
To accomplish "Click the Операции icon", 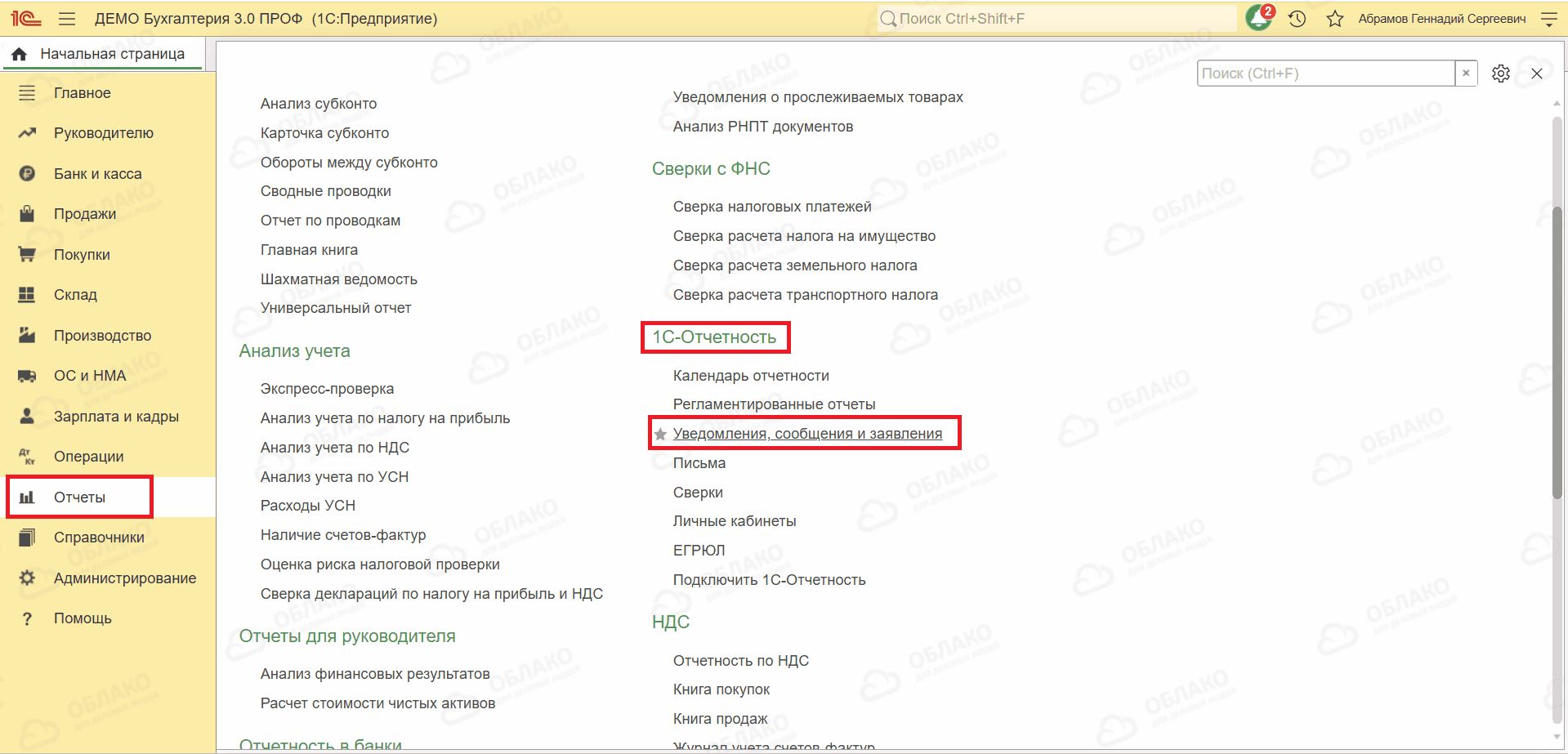I will click(x=27, y=457).
